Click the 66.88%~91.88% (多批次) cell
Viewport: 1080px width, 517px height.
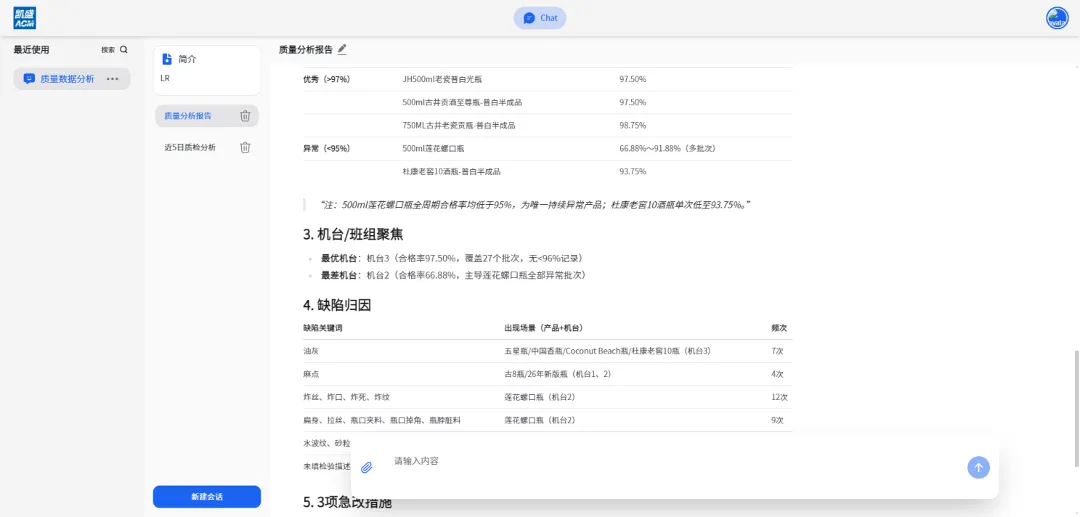pyautogui.click(x=669, y=148)
